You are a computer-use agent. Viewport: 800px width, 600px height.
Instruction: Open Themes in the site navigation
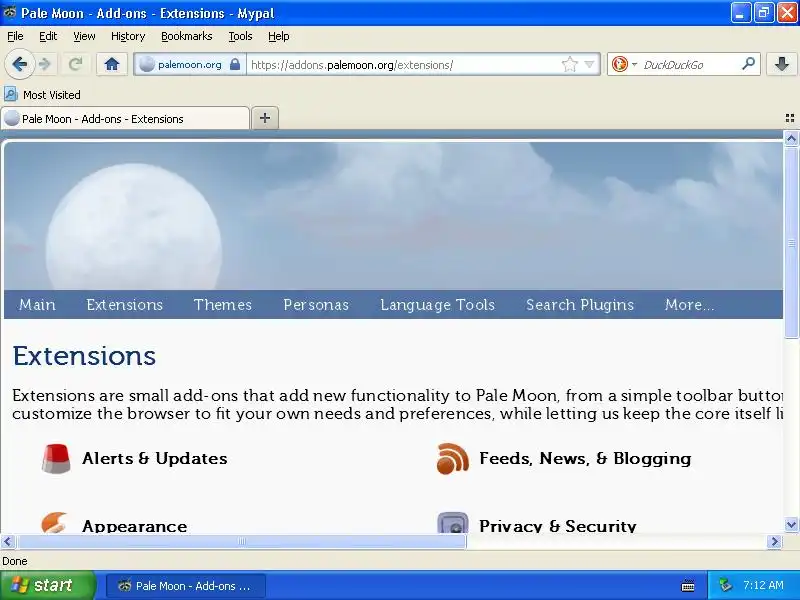pos(223,305)
